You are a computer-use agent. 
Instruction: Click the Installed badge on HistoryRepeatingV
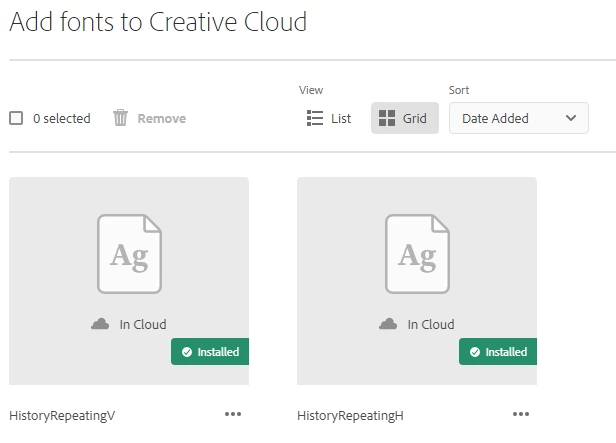[x=210, y=351]
